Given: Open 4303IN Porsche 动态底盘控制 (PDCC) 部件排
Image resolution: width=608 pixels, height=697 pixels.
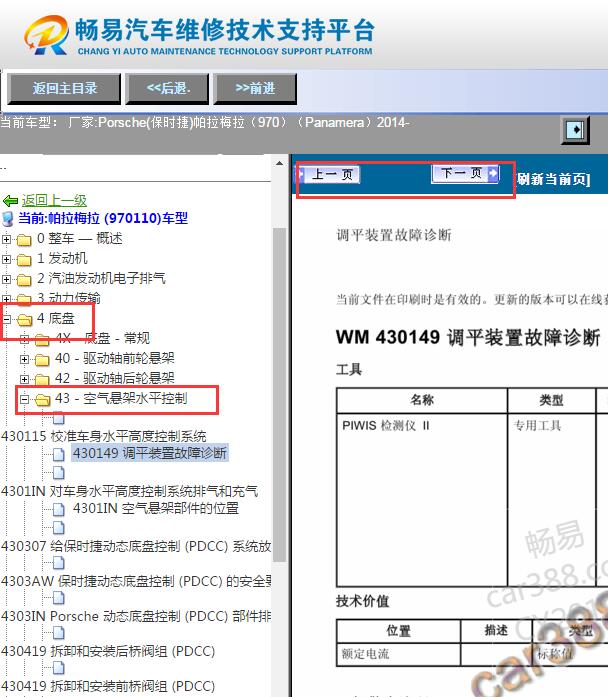Looking at the screenshot, I should pos(136,617).
